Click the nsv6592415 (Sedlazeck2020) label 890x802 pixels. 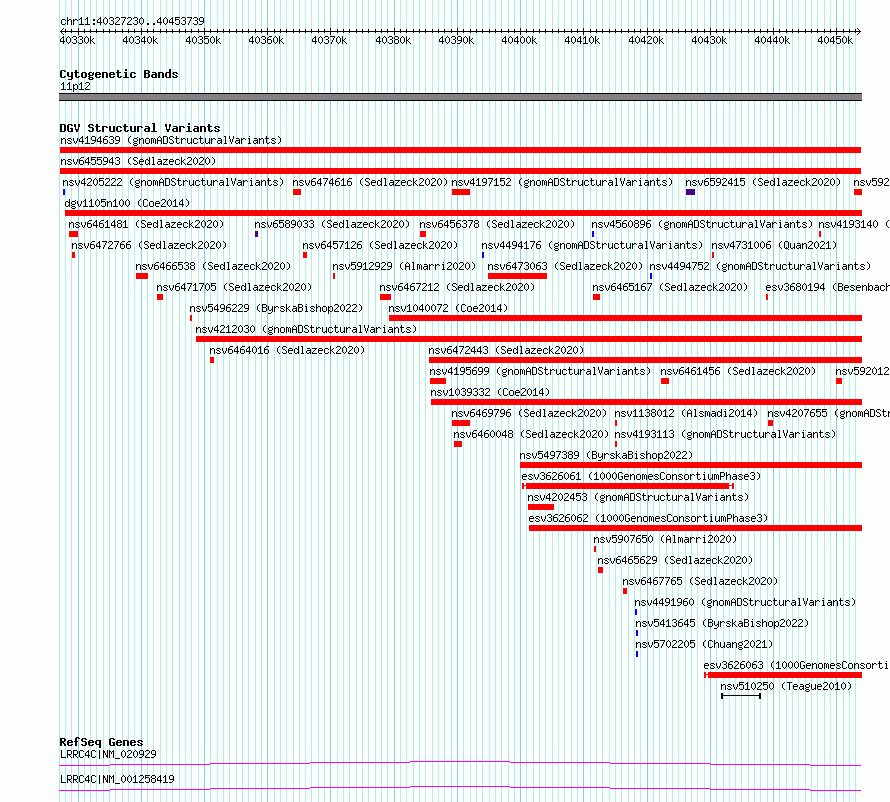coord(763,182)
